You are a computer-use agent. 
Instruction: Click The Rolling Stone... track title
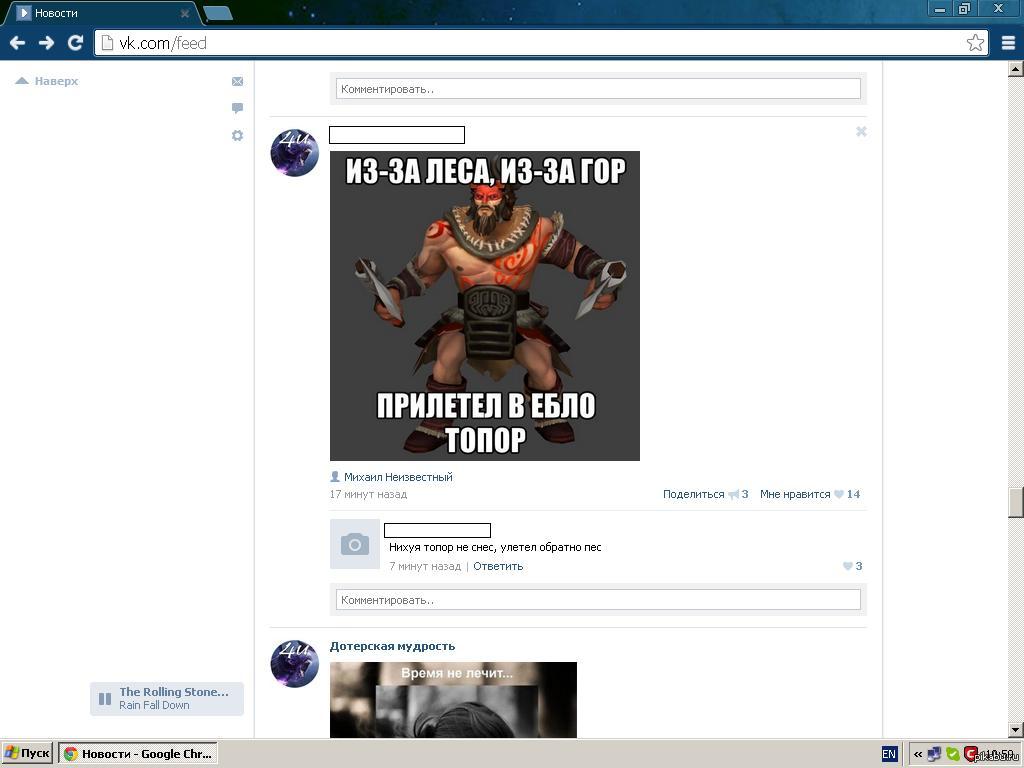[174, 692]
